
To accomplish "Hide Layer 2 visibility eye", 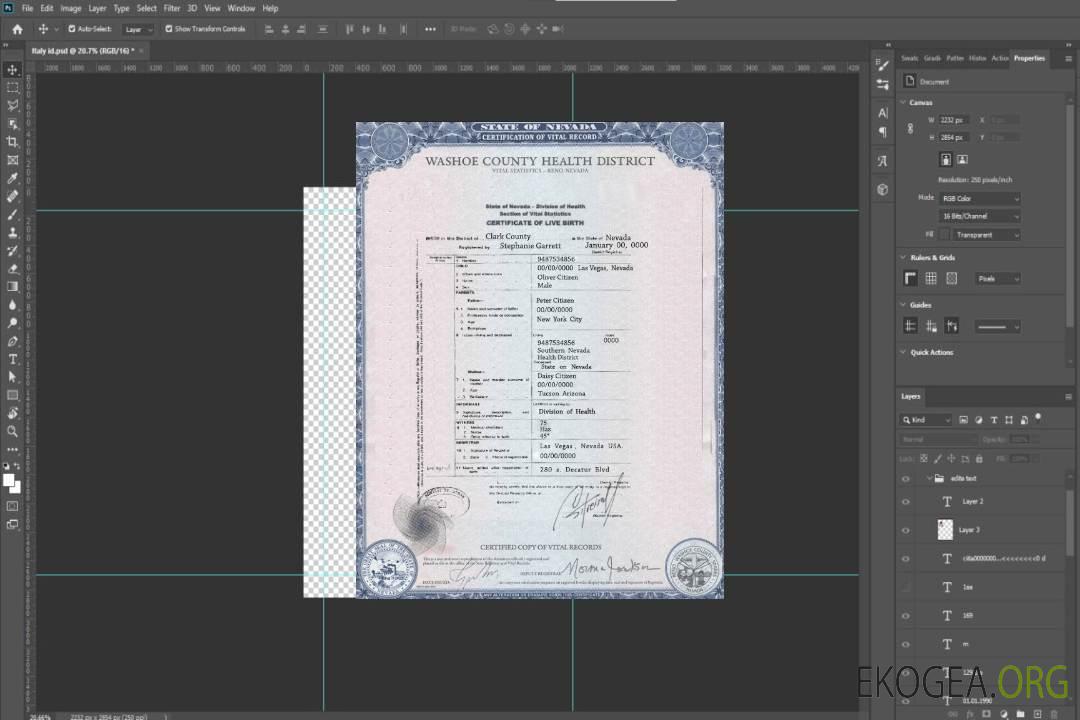I will (x=906, y=502).
